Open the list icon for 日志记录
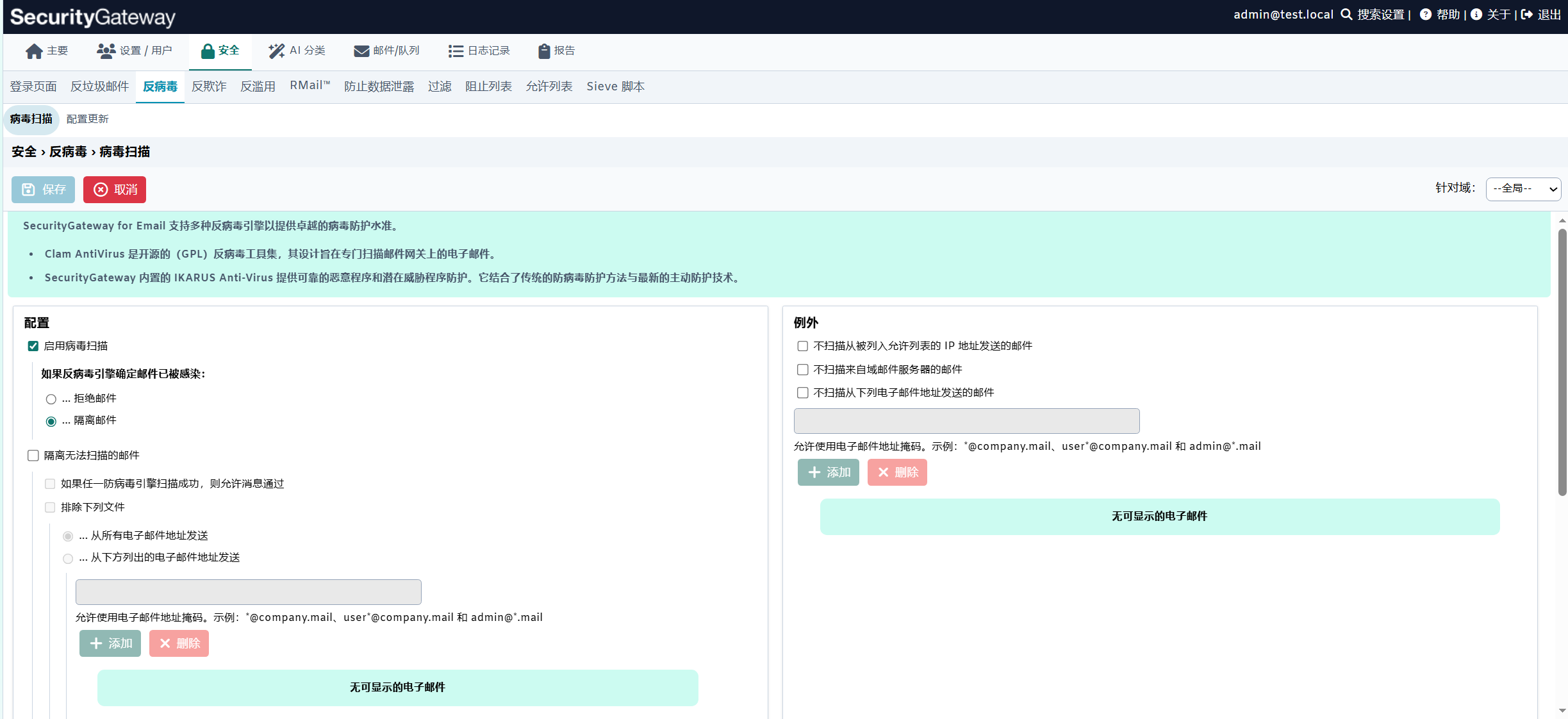 pyautogui.click(x=456, y=51)
